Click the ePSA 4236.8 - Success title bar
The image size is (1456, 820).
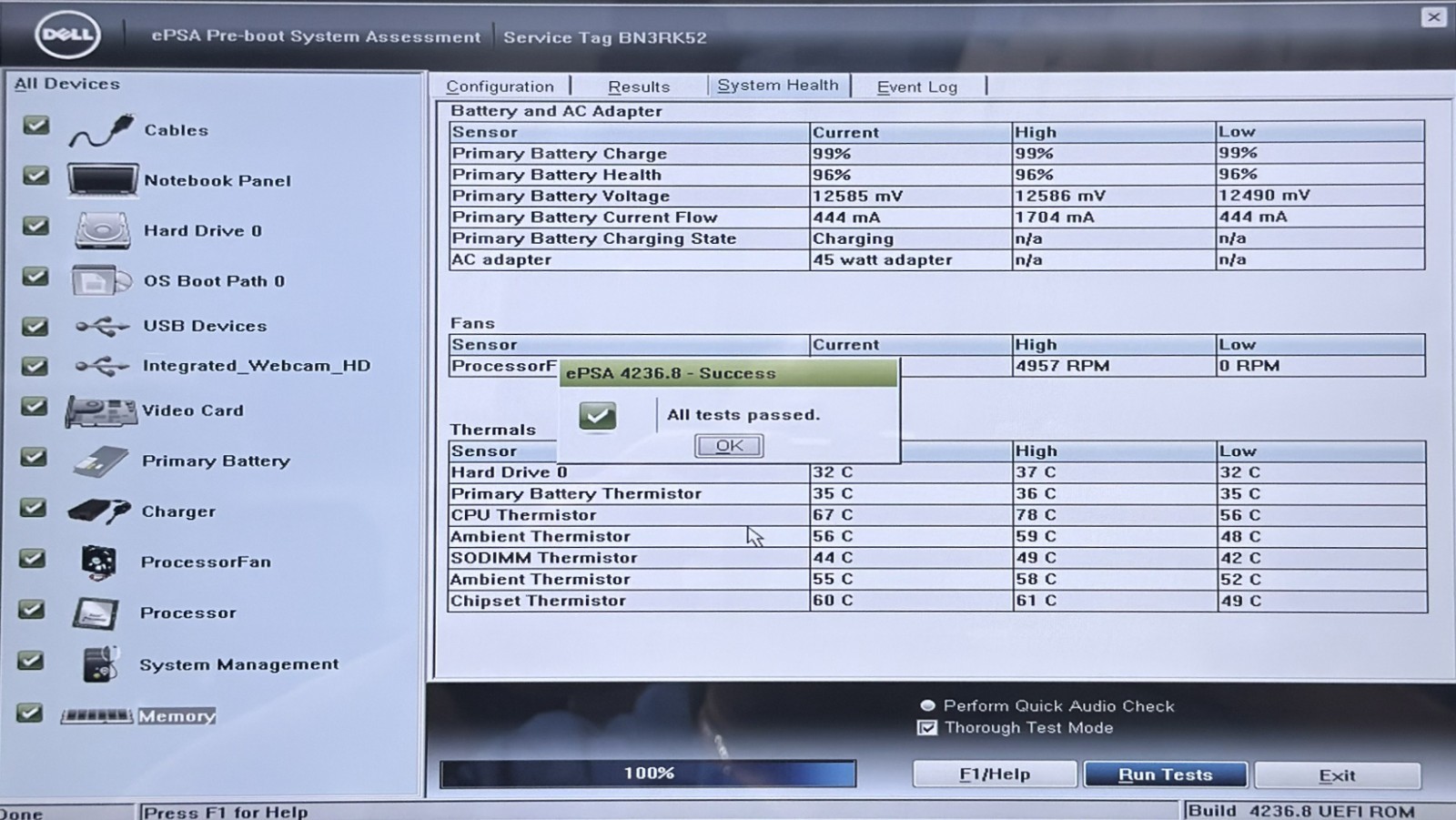728,373
